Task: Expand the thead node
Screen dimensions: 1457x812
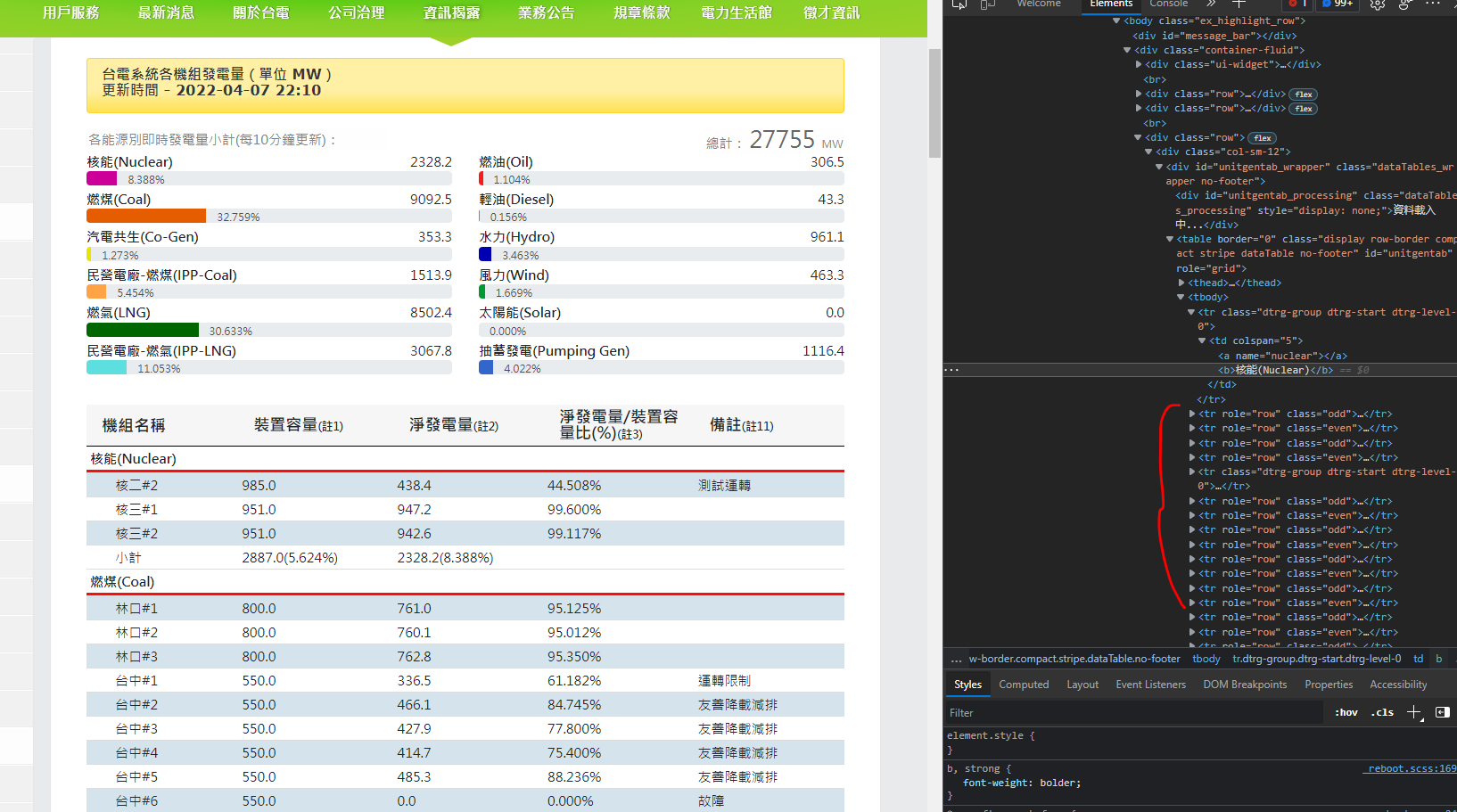Action: click(x=1181, y=283)
